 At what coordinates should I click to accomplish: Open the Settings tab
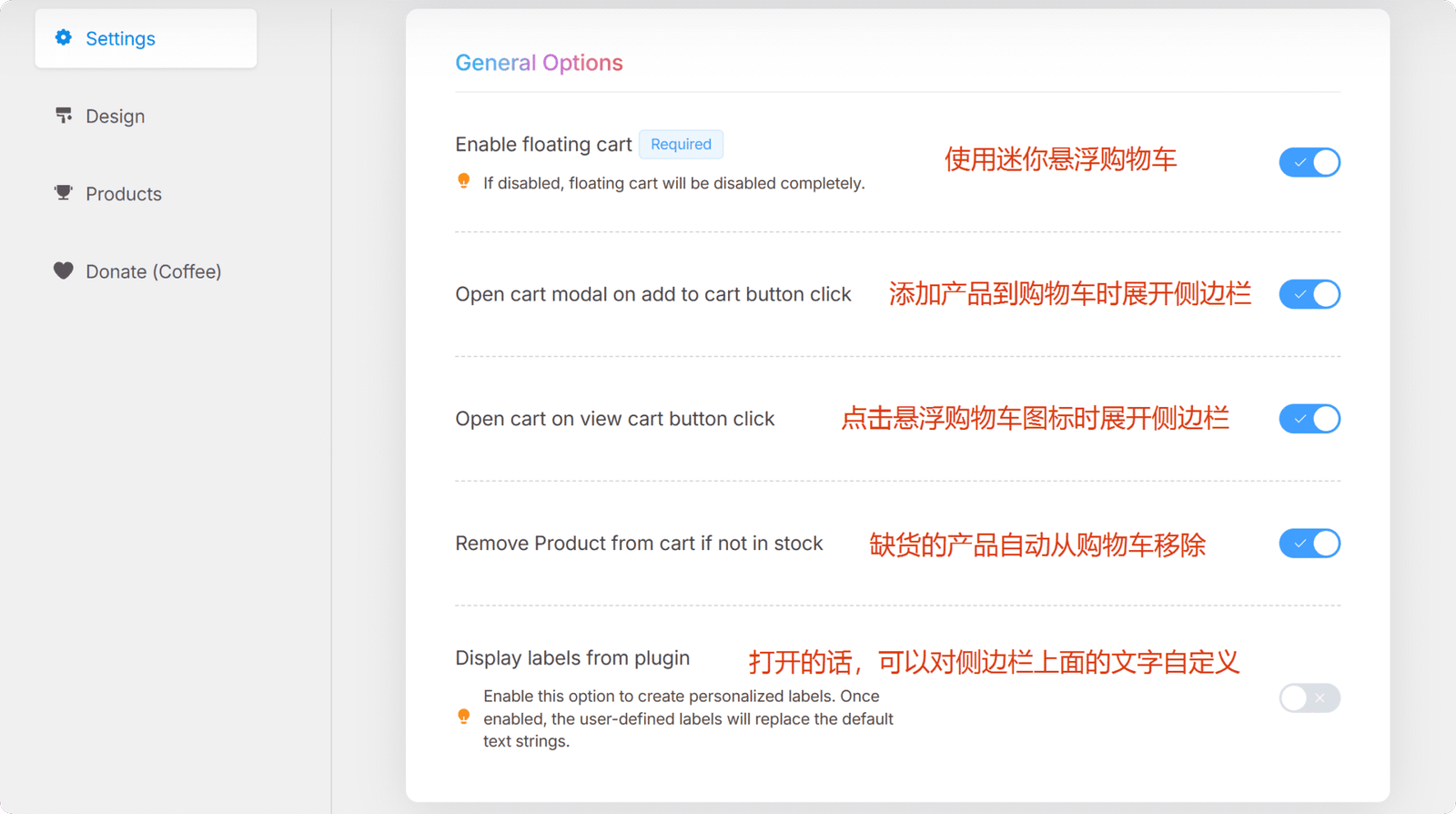pos(146,38)
